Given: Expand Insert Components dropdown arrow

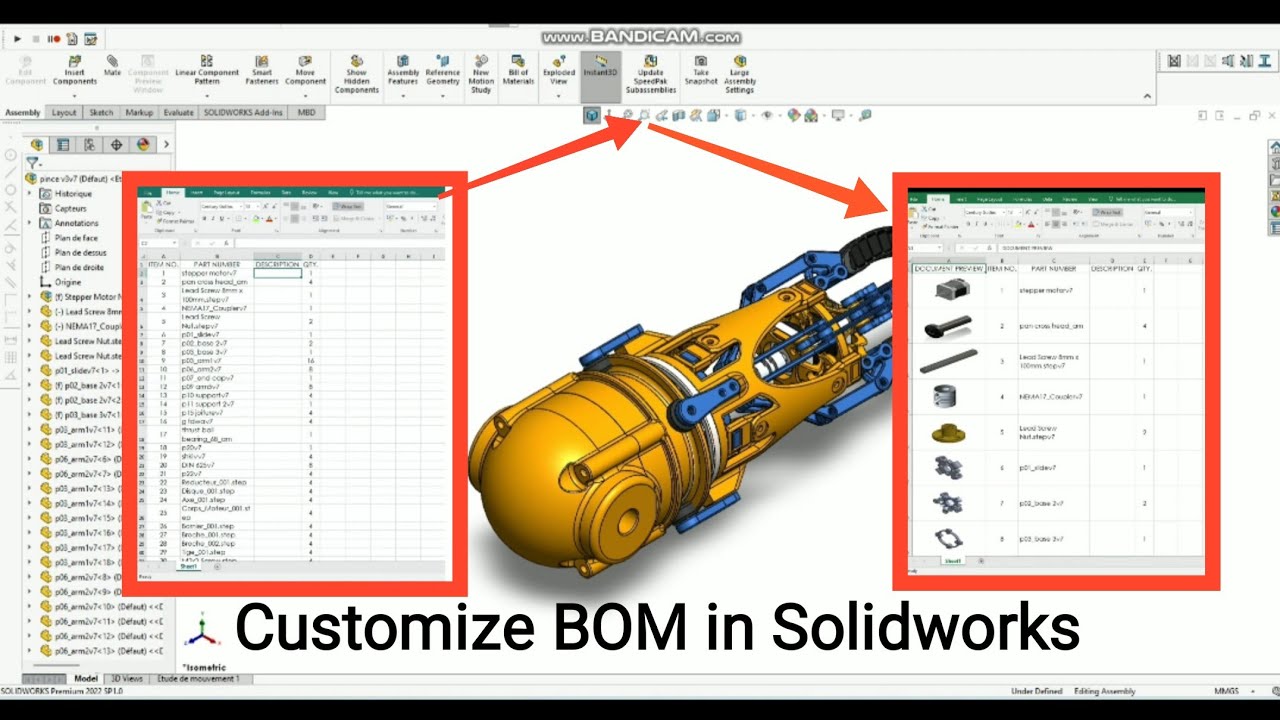Looking at the screenshot, I should [x=74, y=96].
